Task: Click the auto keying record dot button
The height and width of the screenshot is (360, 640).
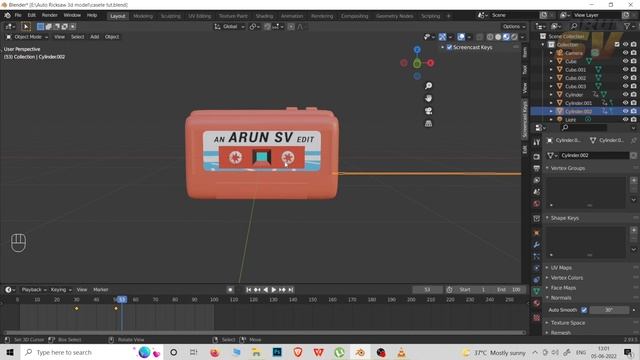Action: point(230,290)
